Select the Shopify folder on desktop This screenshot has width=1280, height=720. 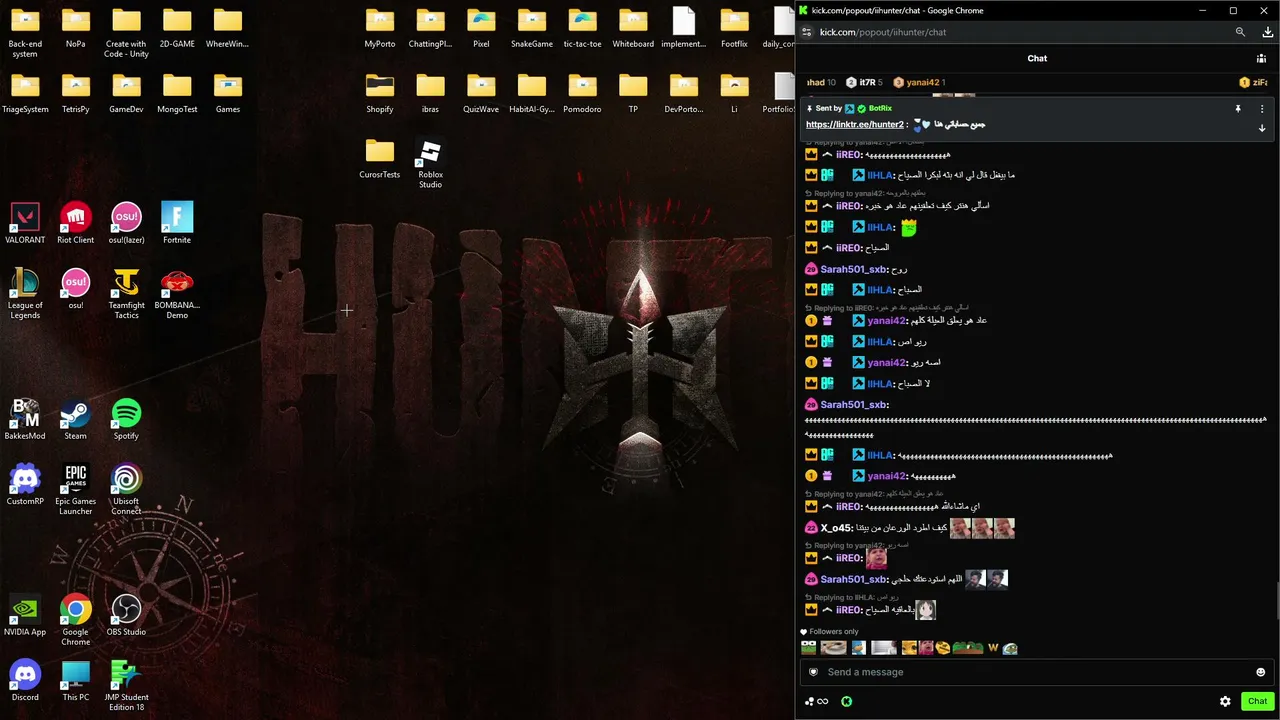tap(380, 93)
